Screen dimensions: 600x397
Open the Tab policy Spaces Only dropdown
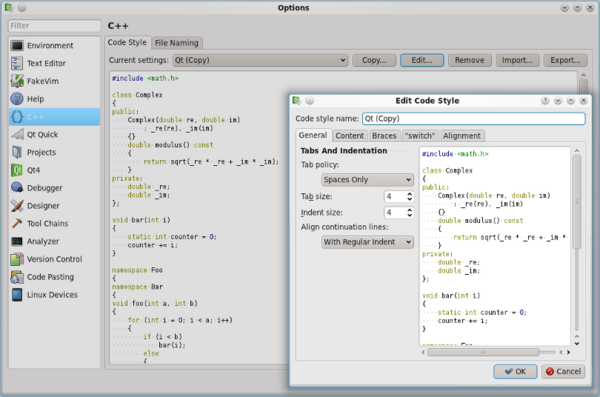coord(367,180)
